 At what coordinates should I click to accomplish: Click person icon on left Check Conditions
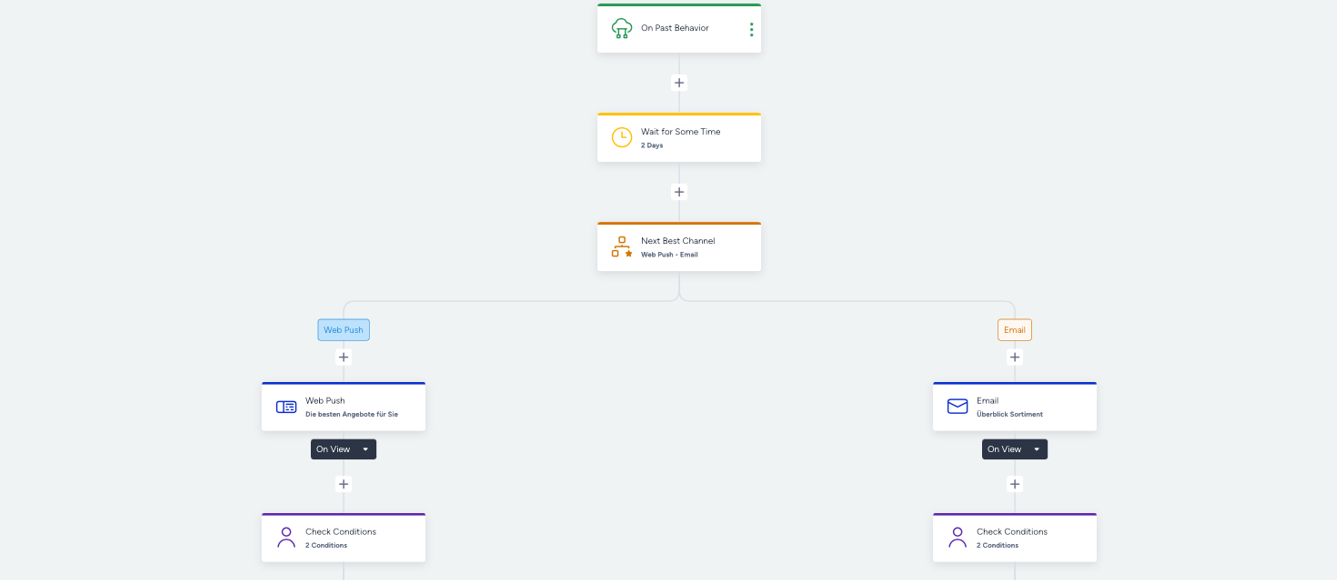pos(286,538)
